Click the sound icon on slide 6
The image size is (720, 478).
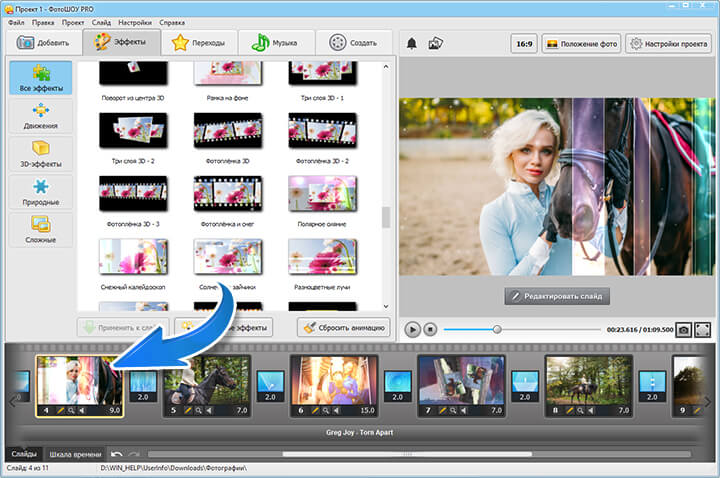tap(336, 410)
